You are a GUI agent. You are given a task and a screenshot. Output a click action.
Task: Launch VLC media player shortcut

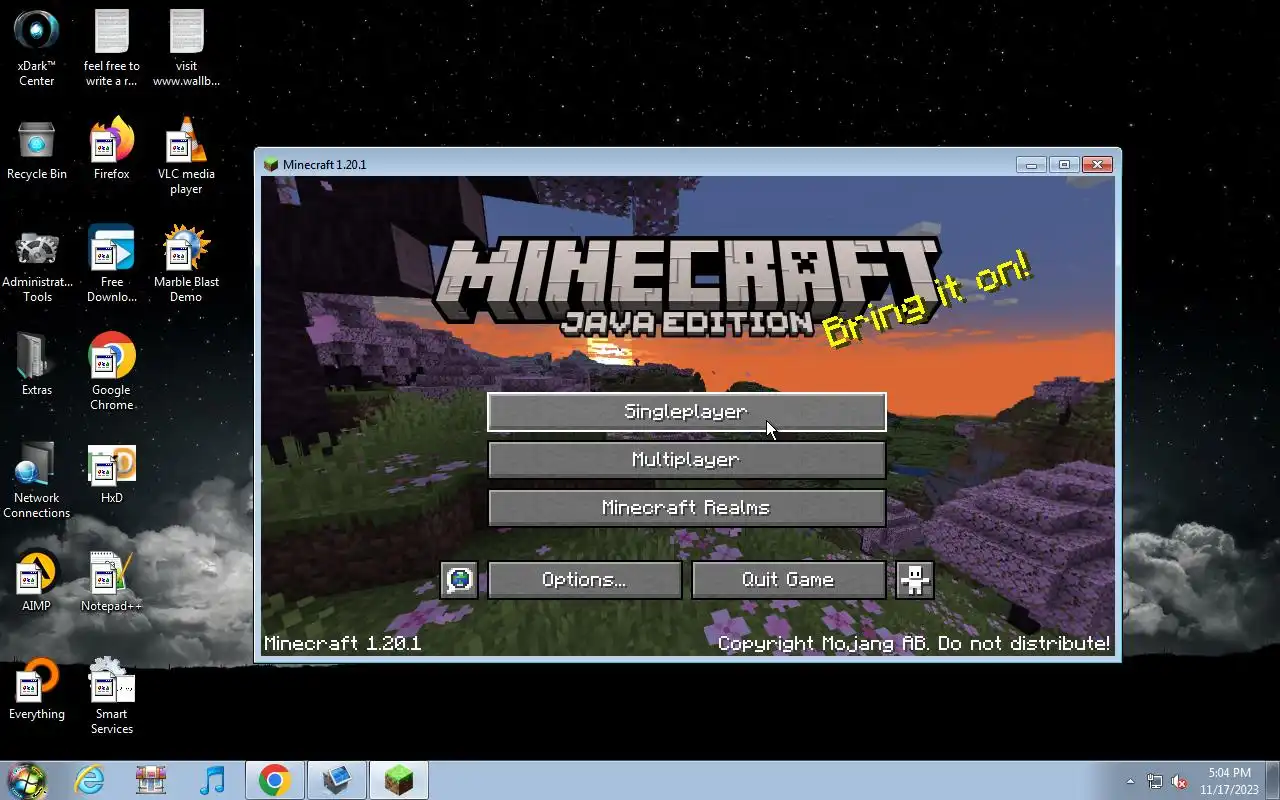[x=186, y=156]
